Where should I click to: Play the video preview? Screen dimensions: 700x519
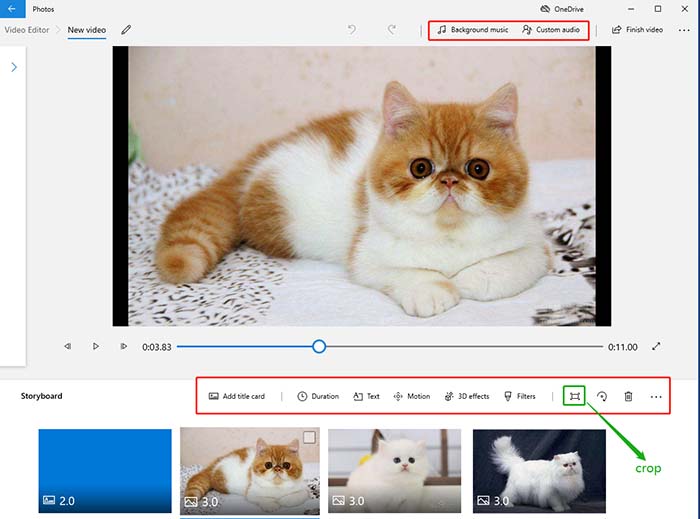[96, 346]
